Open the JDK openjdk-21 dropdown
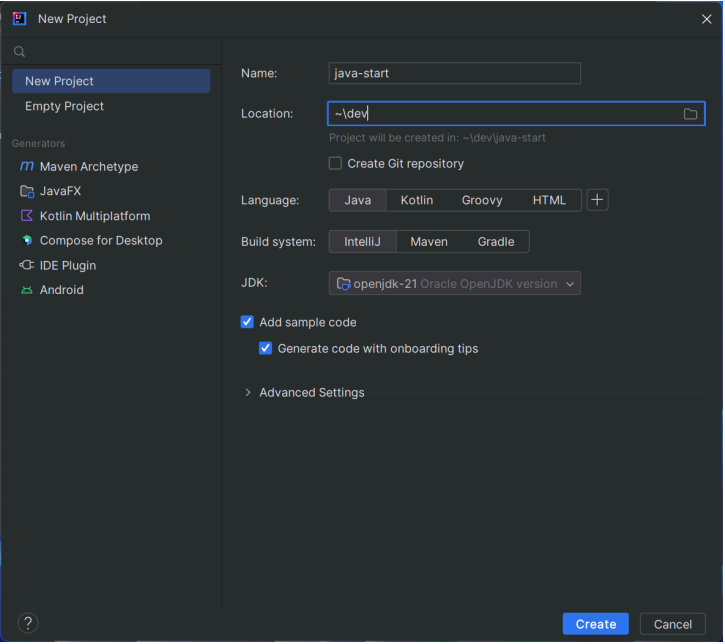725x644 pixels. [455, 283]
